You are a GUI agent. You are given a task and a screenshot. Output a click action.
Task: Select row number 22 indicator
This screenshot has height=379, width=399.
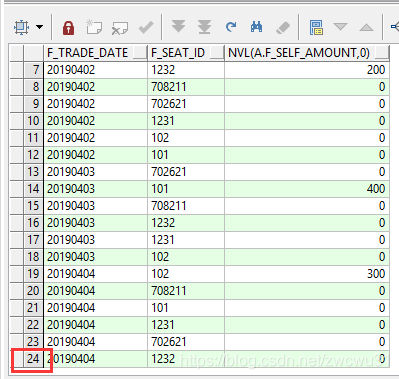[x=33, y=325]
